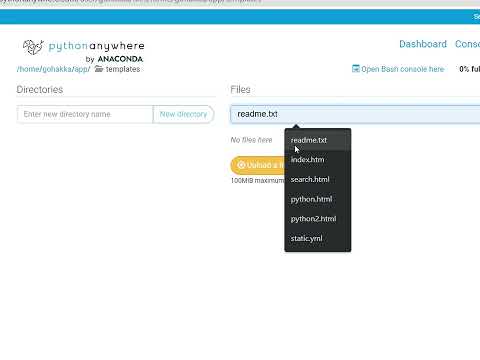
Task: Click the New directory button
Action: tap(183, 114)
